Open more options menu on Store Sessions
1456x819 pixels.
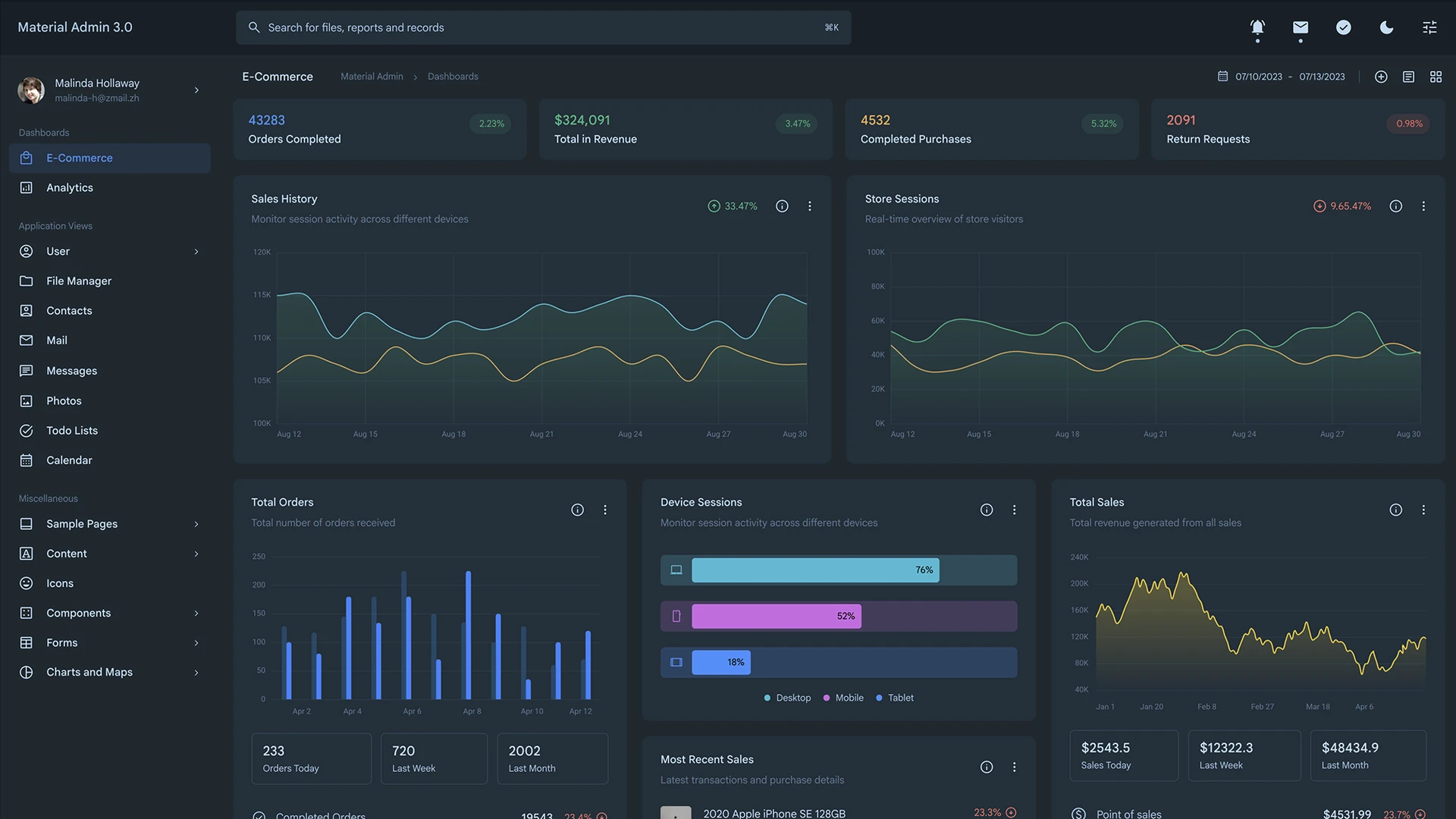click(1423, 206)
